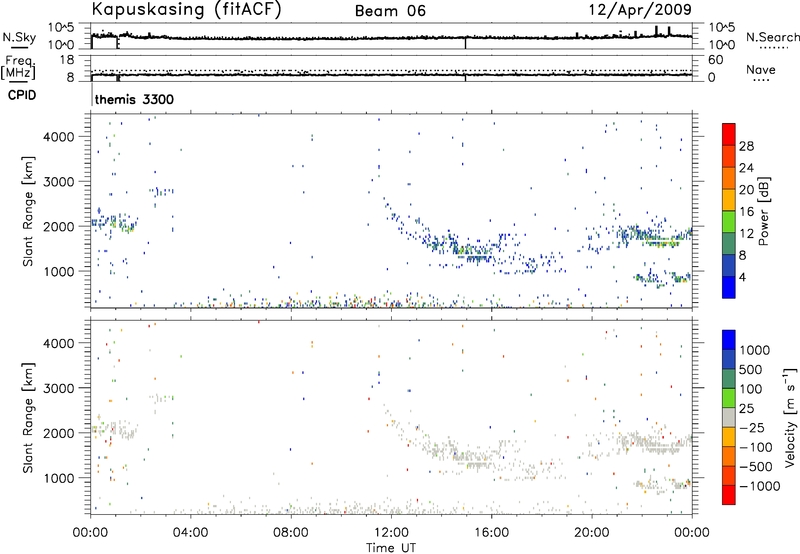Click the 16:00 time tick label
800x554 pixels.
[491, 533]
